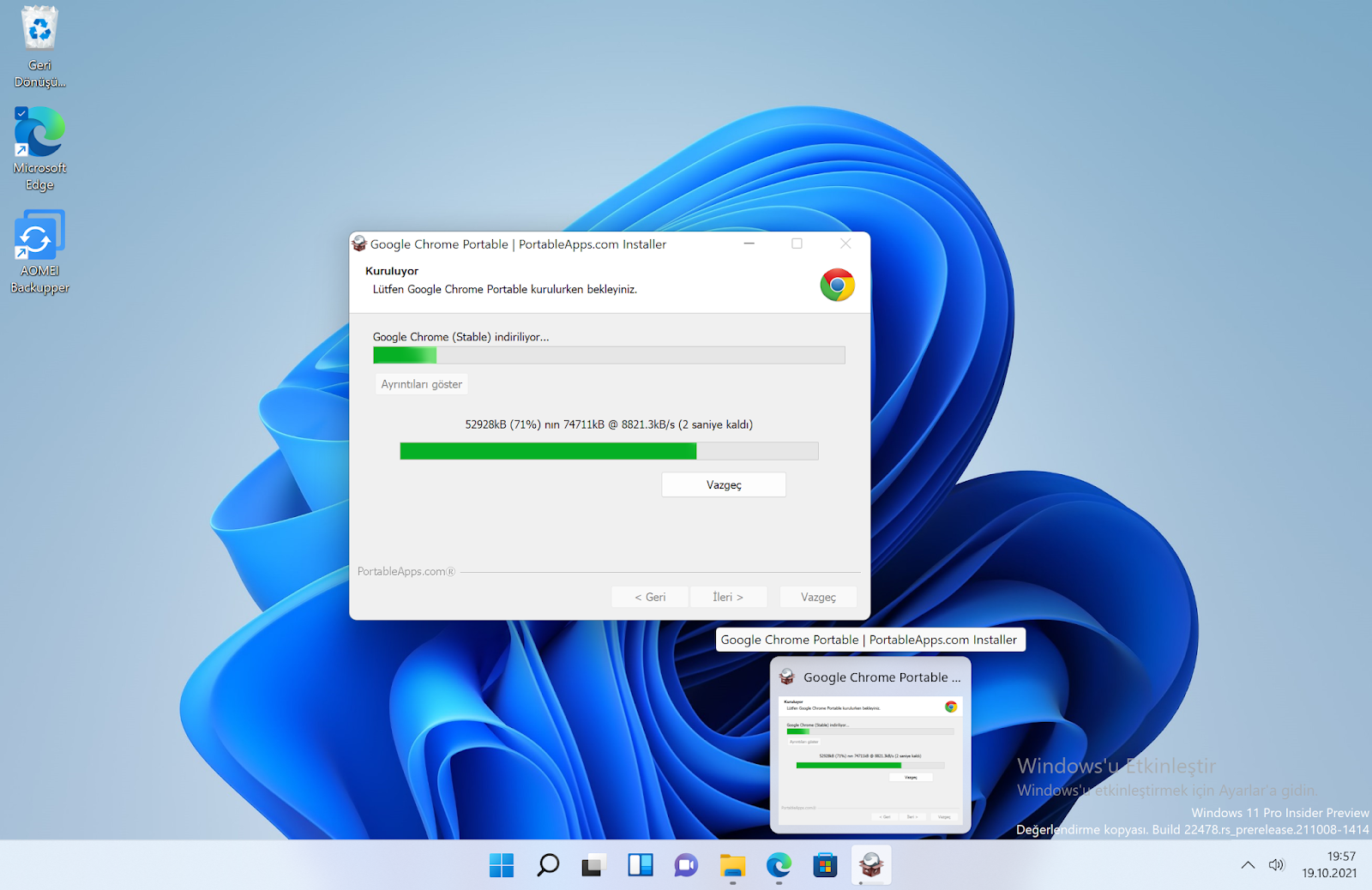Click the overall installation progress bar
Screen dimensions: 1372x890
[609, 355]
